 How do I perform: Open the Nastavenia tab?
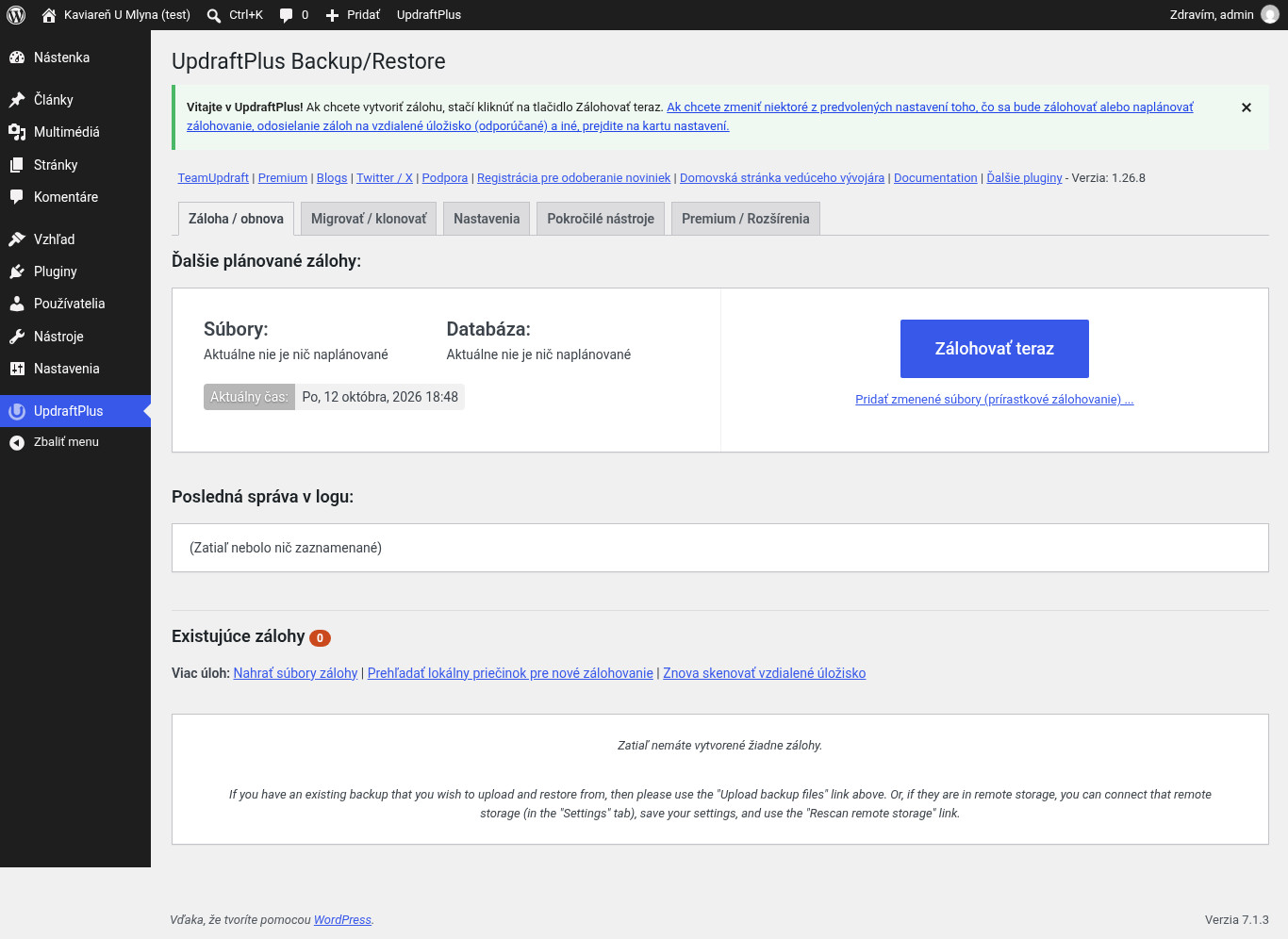pyautogui.click(x=487, y=219)
